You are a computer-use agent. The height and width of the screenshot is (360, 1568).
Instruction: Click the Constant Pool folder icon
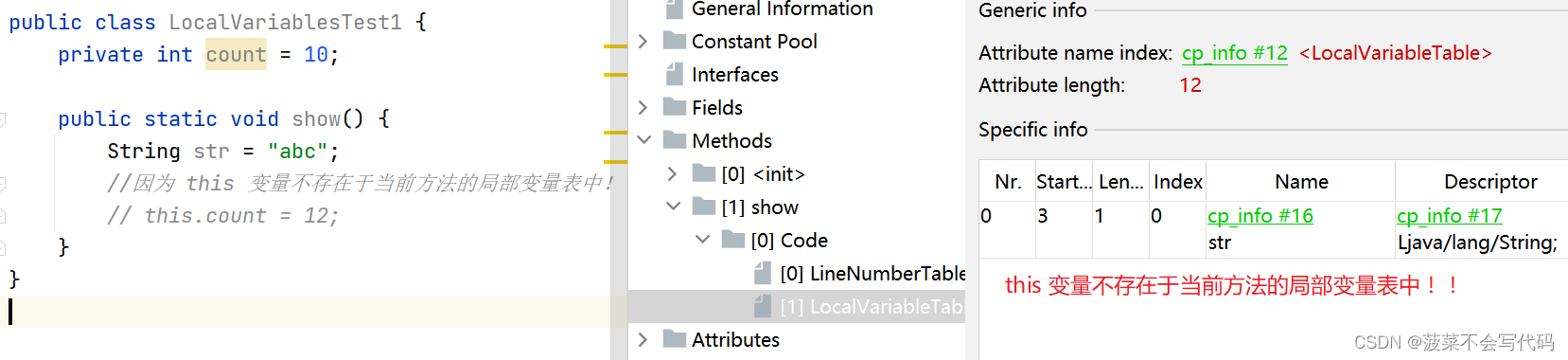coord(675,41)
